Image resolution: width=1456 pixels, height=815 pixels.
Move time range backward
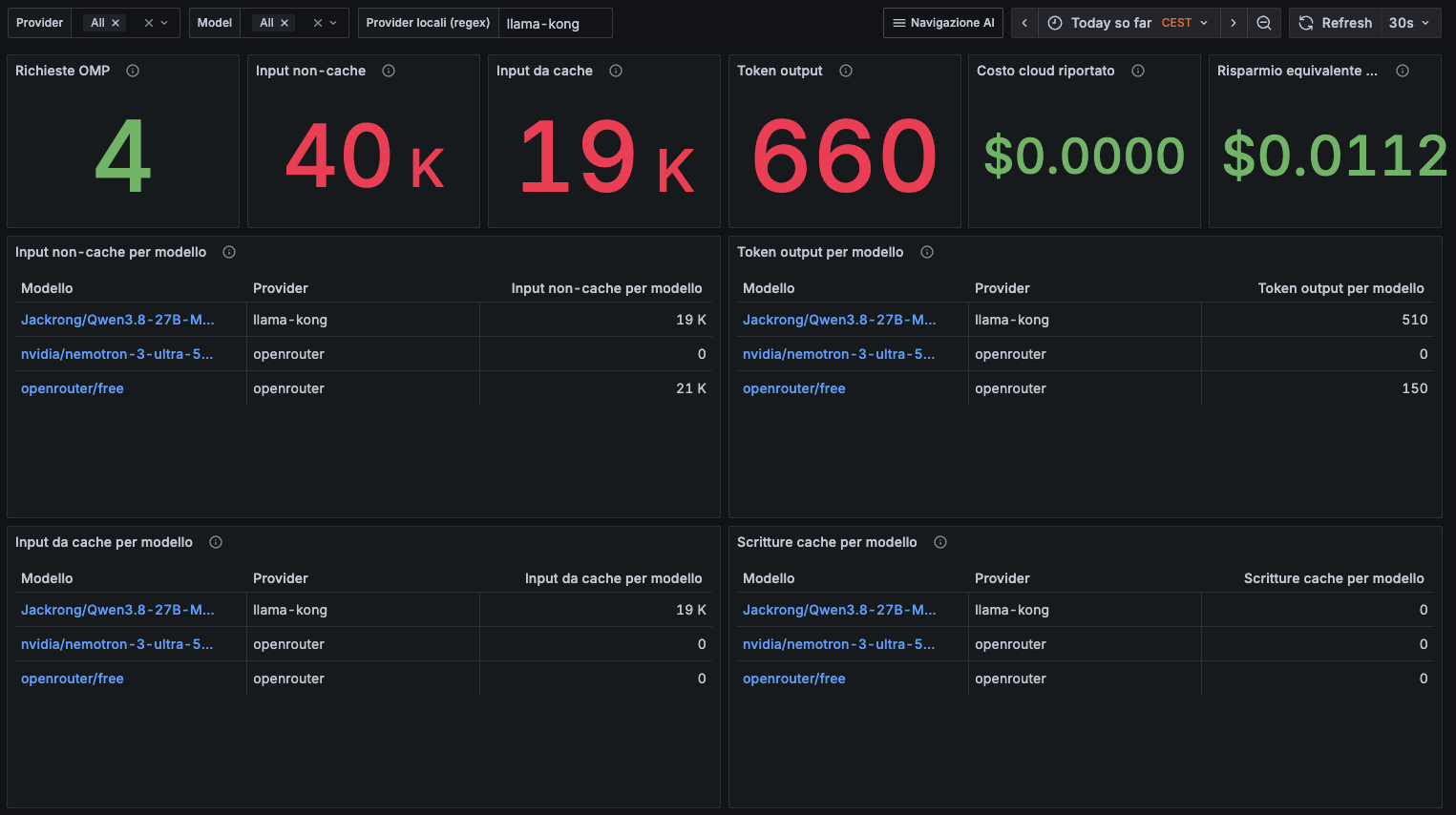(x=1024, y=23)
